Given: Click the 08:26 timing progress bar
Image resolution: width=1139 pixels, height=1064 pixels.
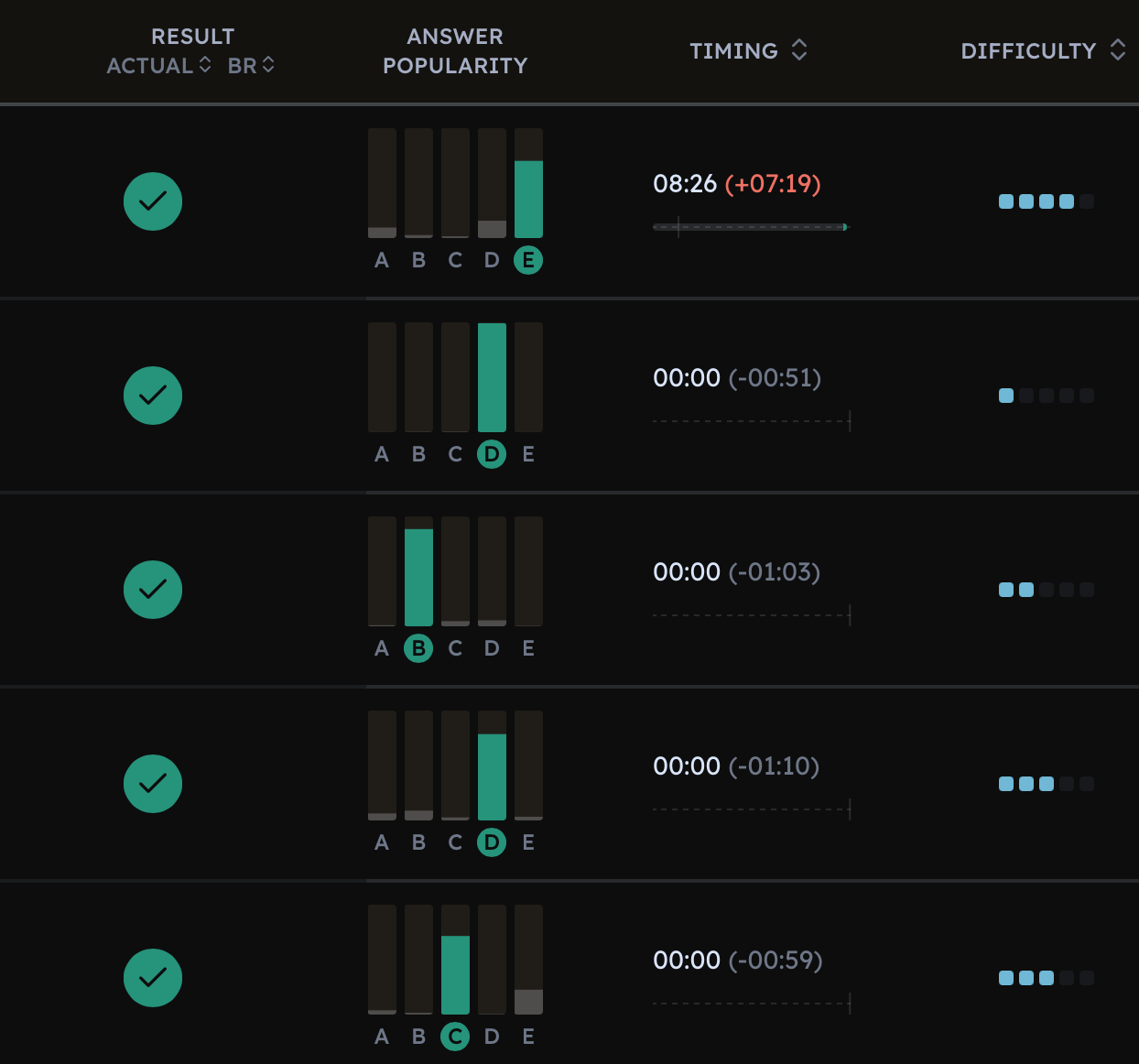Looking at the screenshot, I should click(x=751, y=227).
